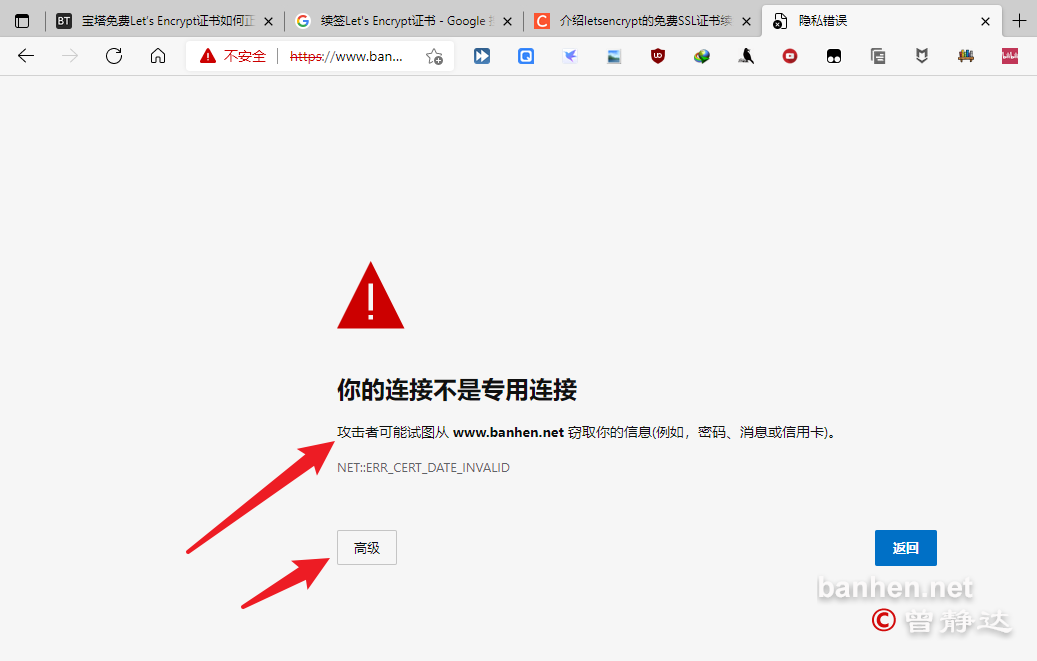The height and width of the screenshot is (661, 1037).
Task: Add this page to favorites with the star icon
Action: (x=434, y=56)
